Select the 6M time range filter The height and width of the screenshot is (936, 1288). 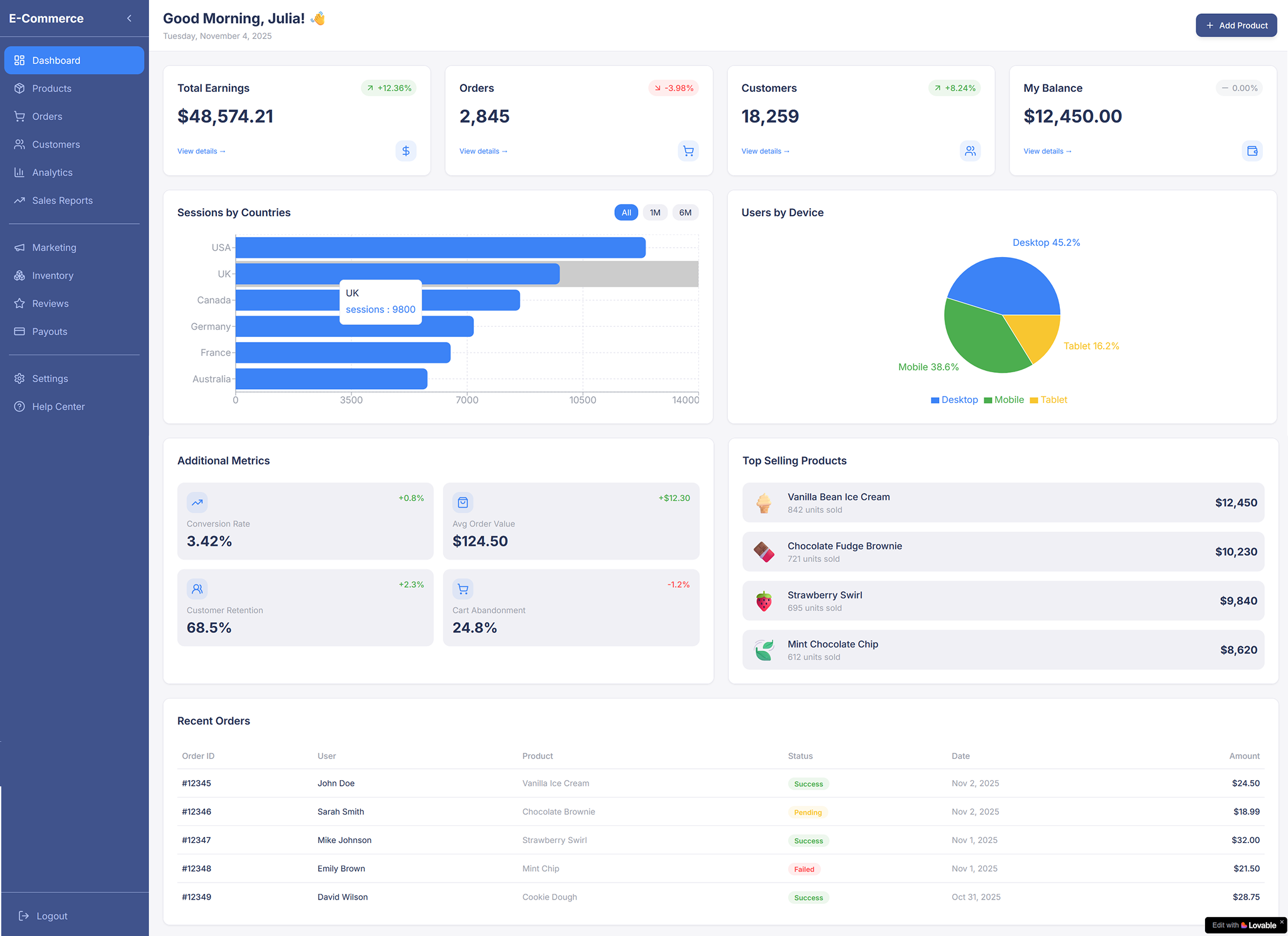(685, 212)
